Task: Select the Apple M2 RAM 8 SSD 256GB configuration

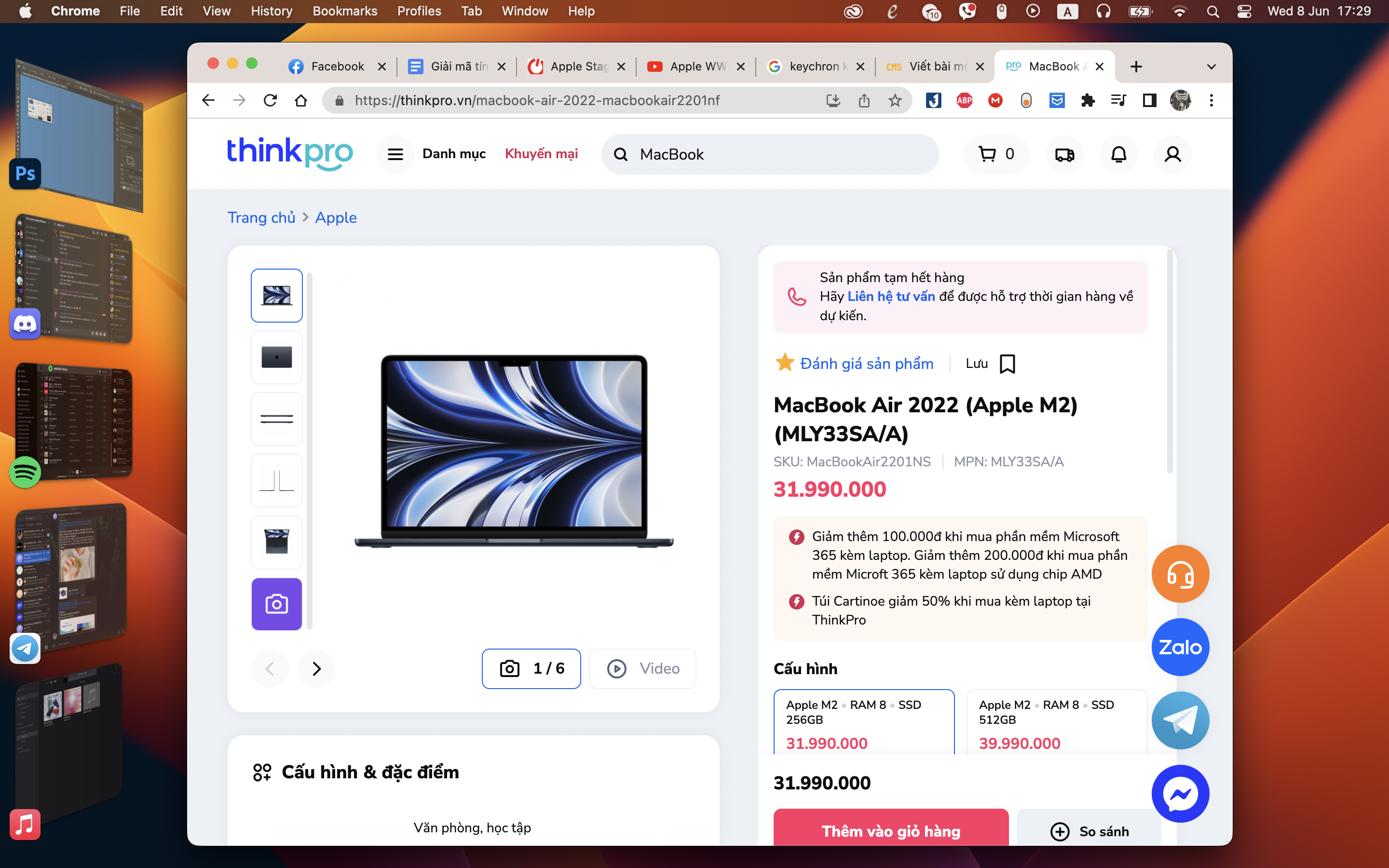Action: click(864, 722)
